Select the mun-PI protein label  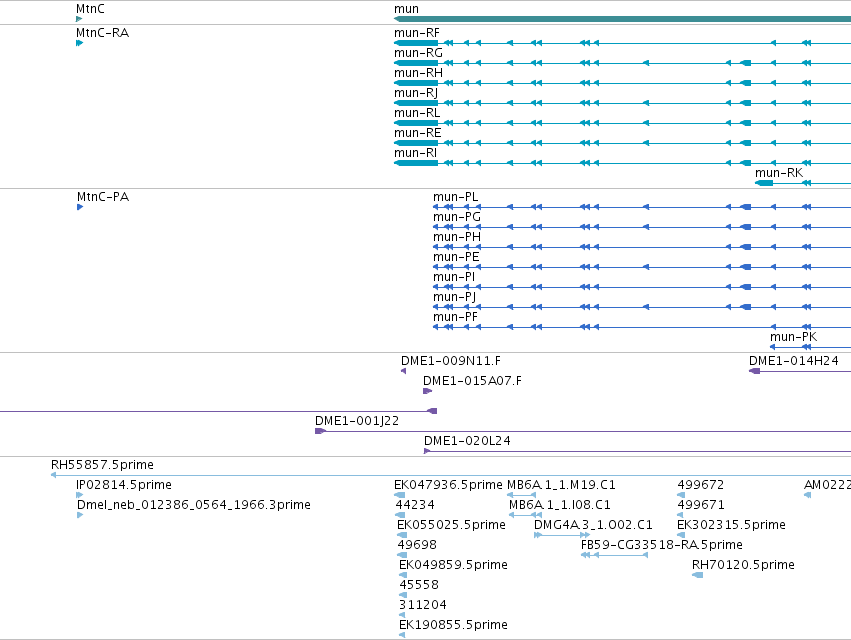(x=454, y=277)
